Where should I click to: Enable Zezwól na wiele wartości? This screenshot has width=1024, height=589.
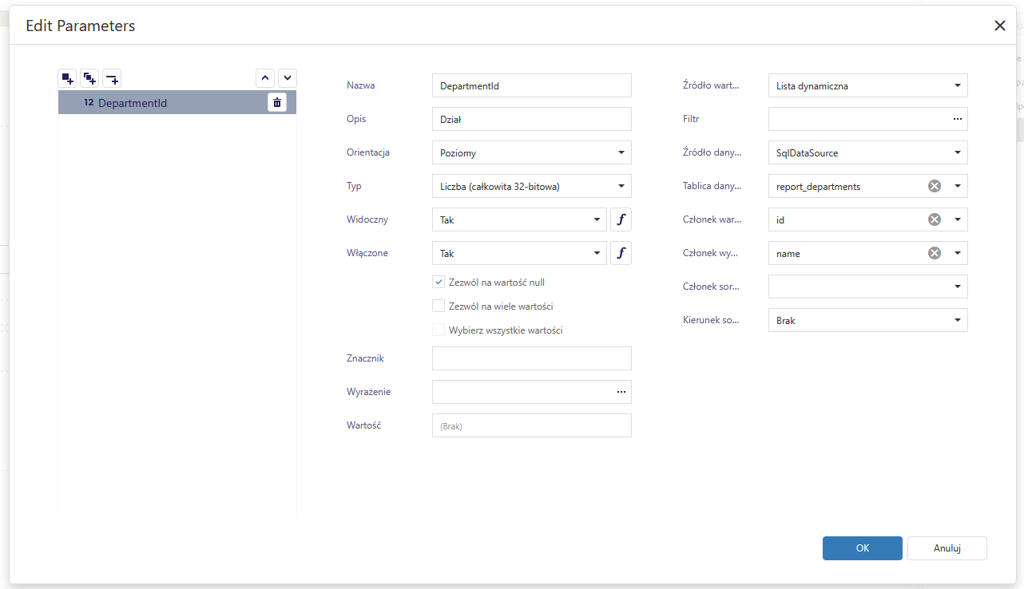pos(438,306)
